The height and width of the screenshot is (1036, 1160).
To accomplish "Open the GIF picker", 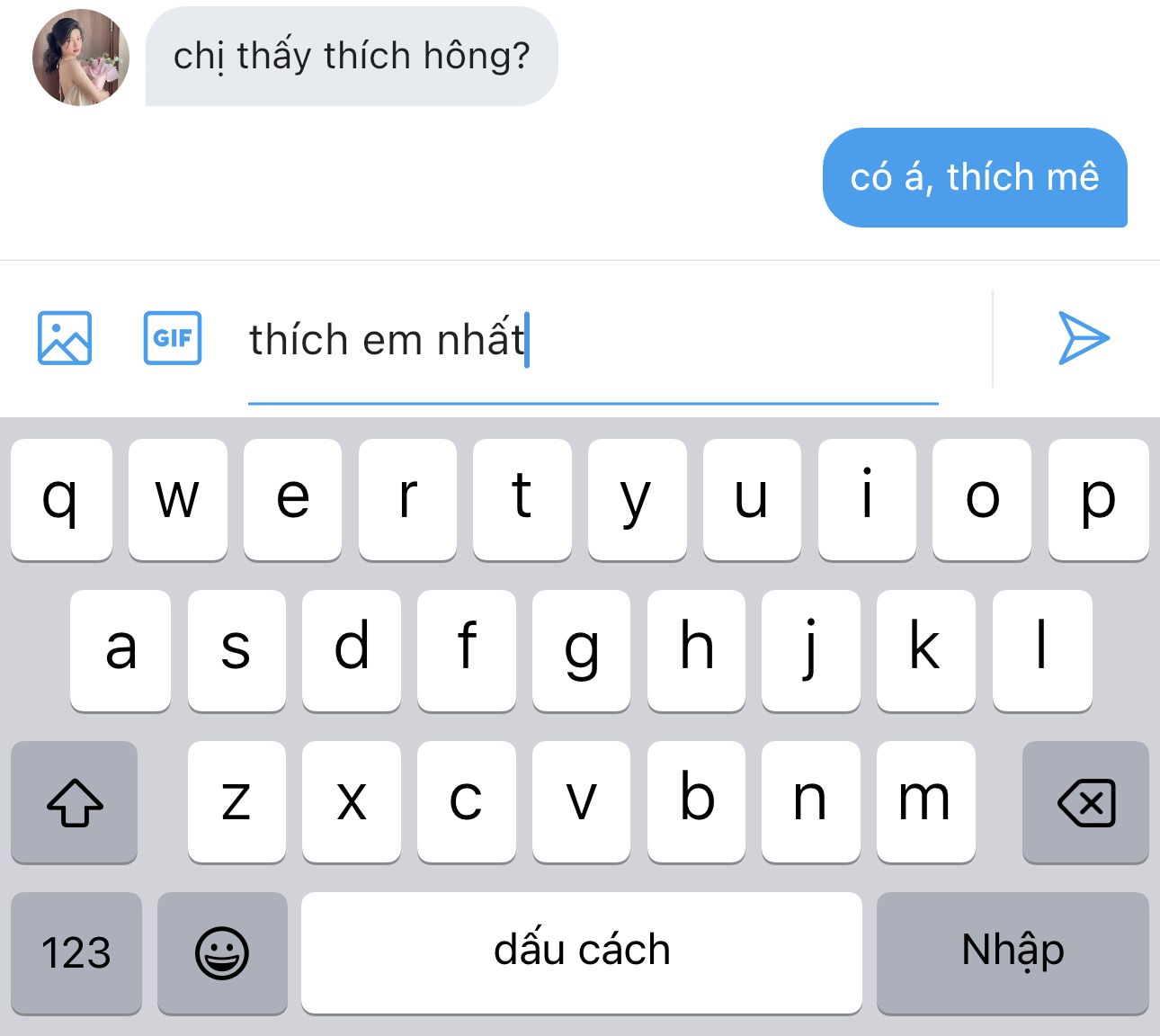I will click(x=173, y=338).
